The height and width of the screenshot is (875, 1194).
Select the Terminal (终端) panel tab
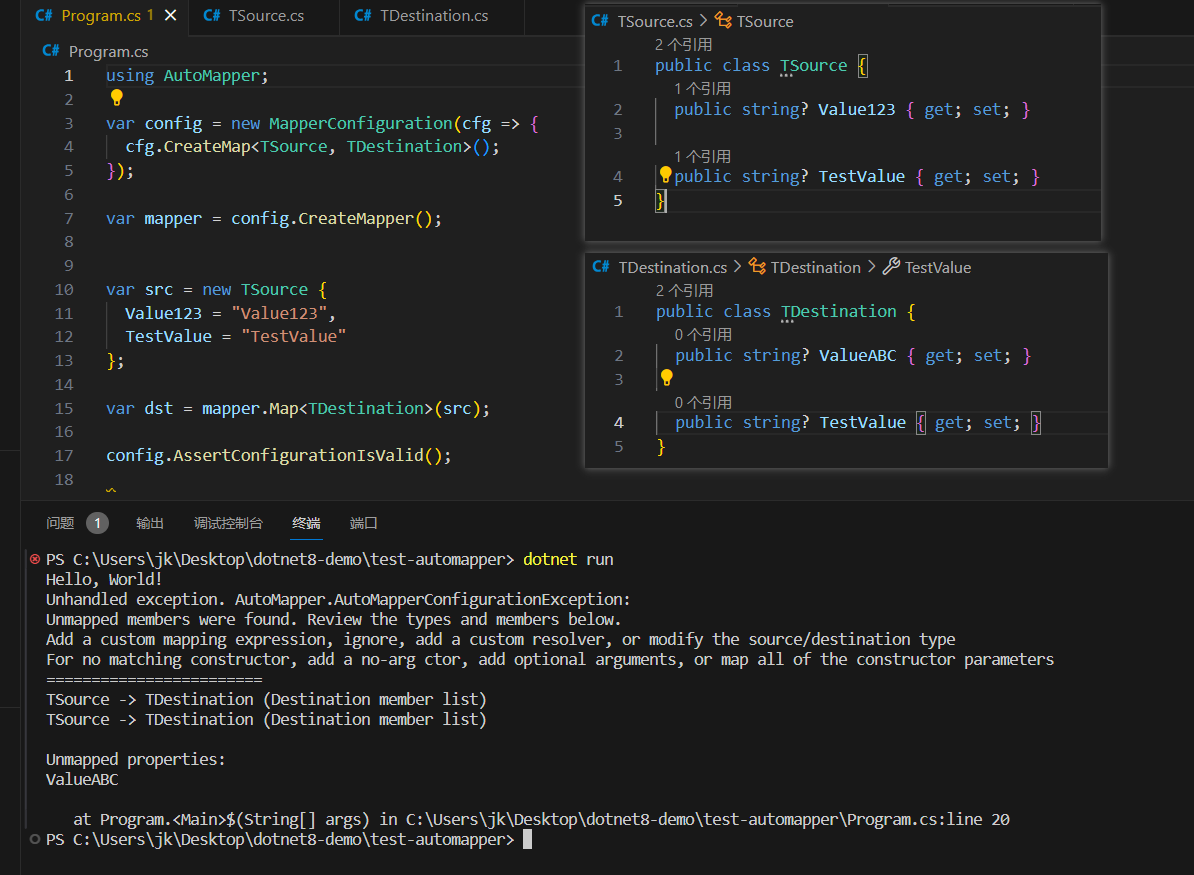click(x=306, y=522)
